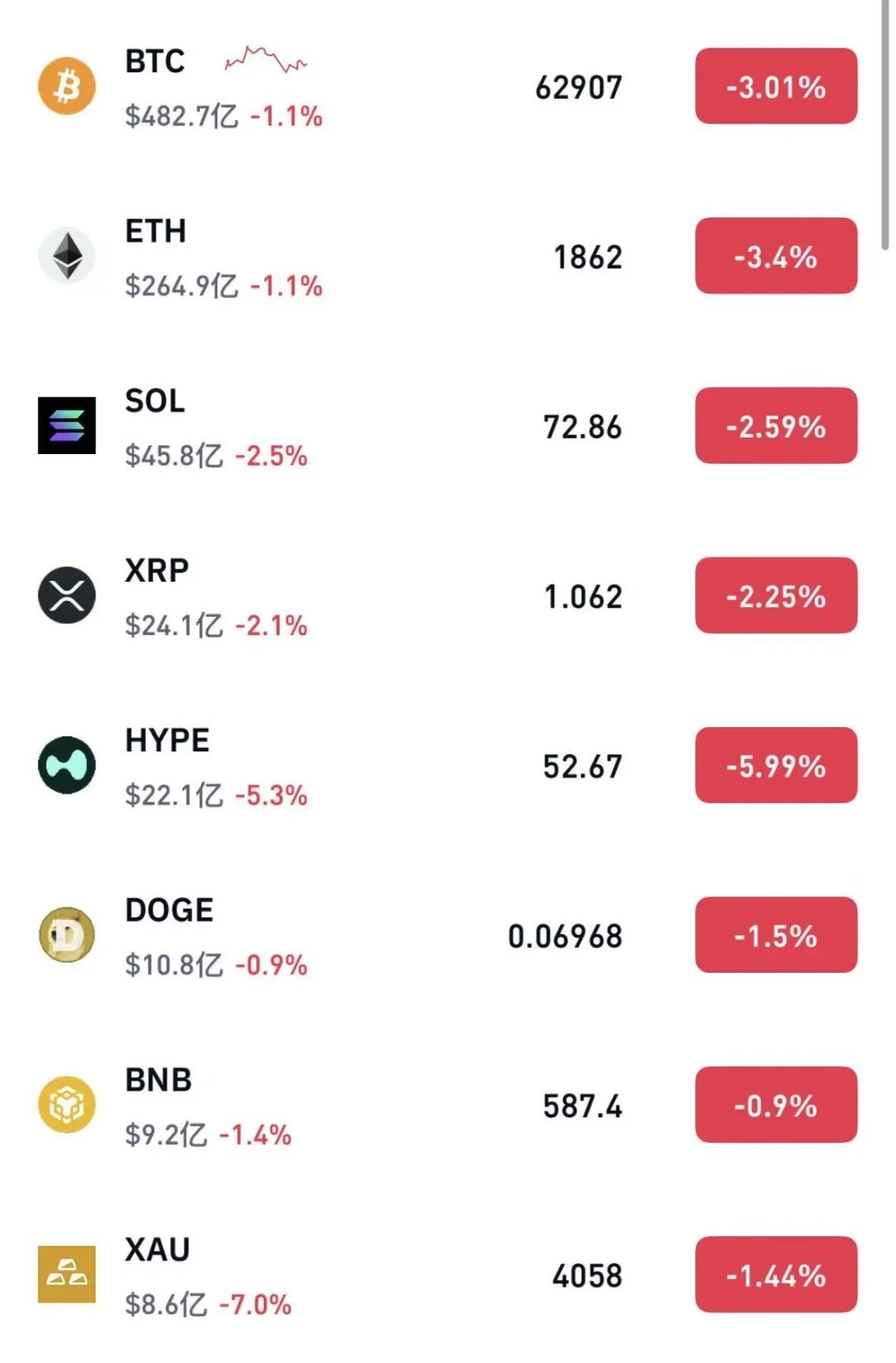Click the vertical scrollbar on right edge

pyautogui.click(x=884, y=125)
